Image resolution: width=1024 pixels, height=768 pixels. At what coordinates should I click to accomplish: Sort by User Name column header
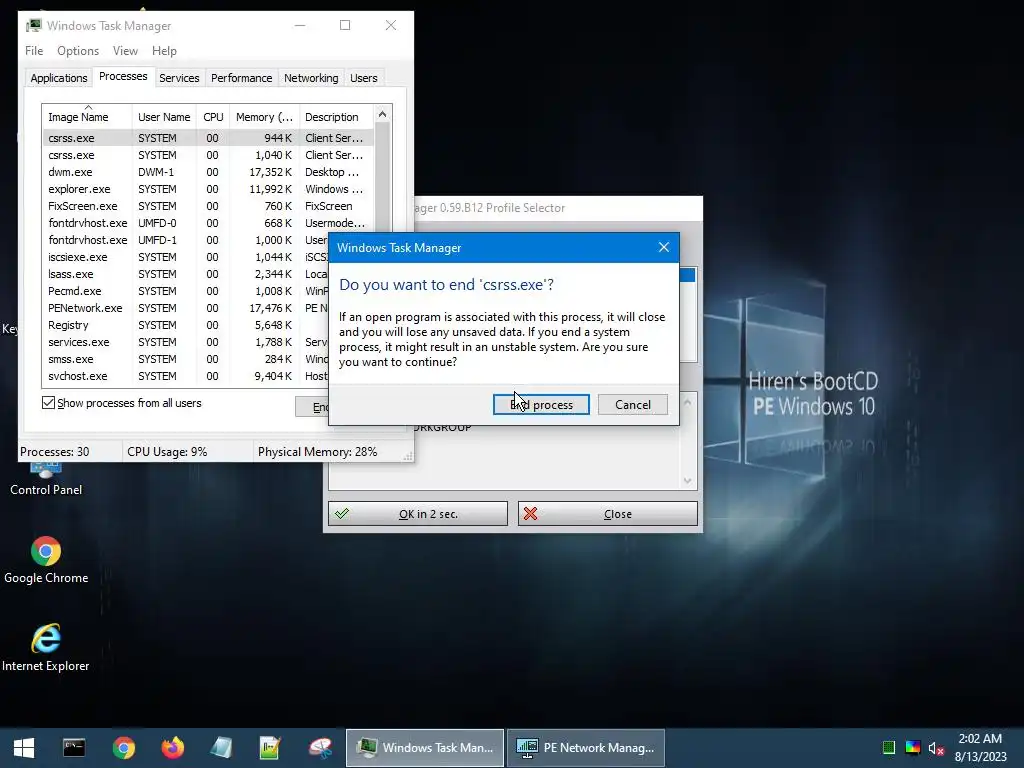(x=164, y=117)
